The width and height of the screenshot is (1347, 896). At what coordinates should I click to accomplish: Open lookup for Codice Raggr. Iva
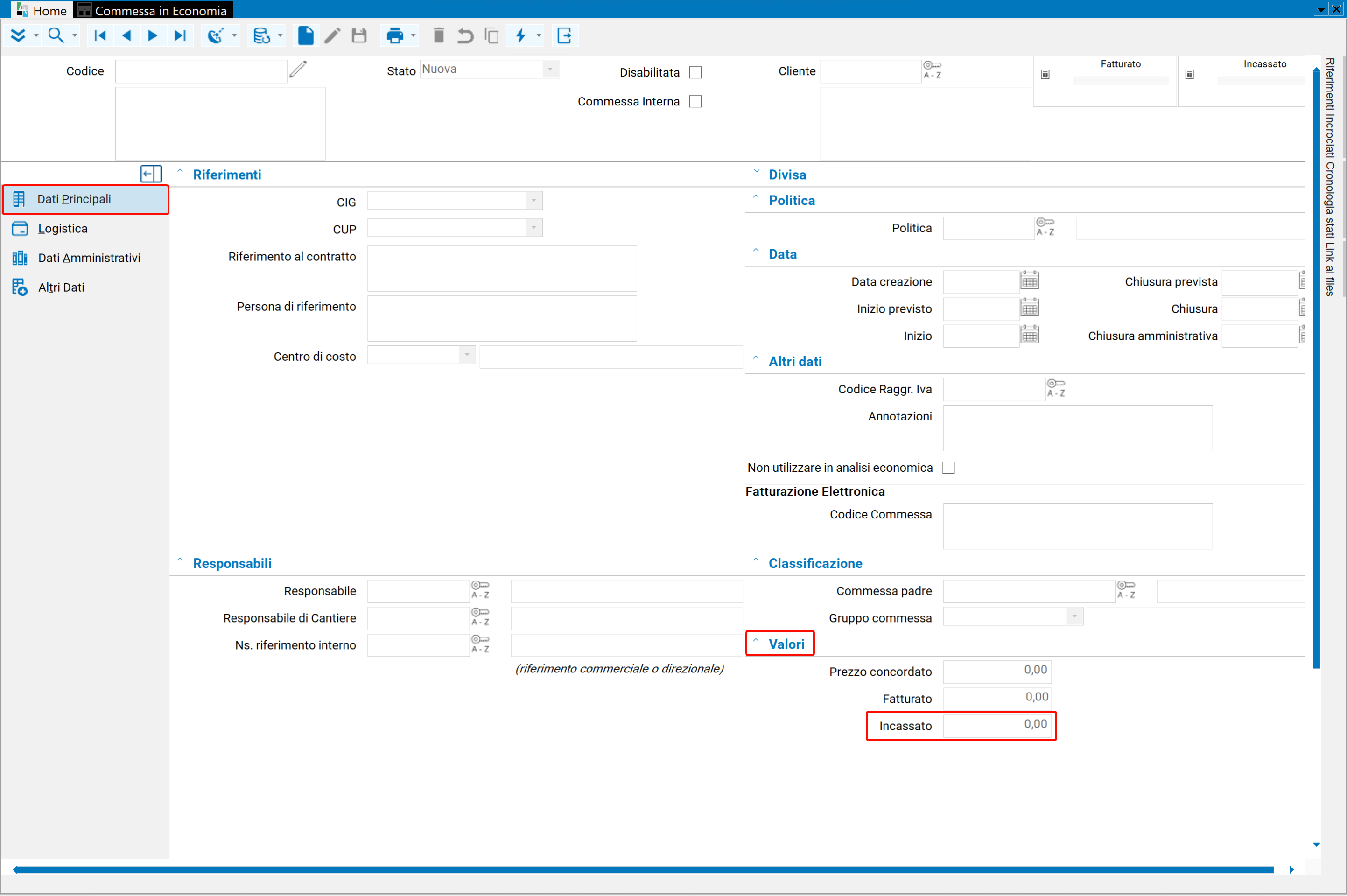[1056, 388]
